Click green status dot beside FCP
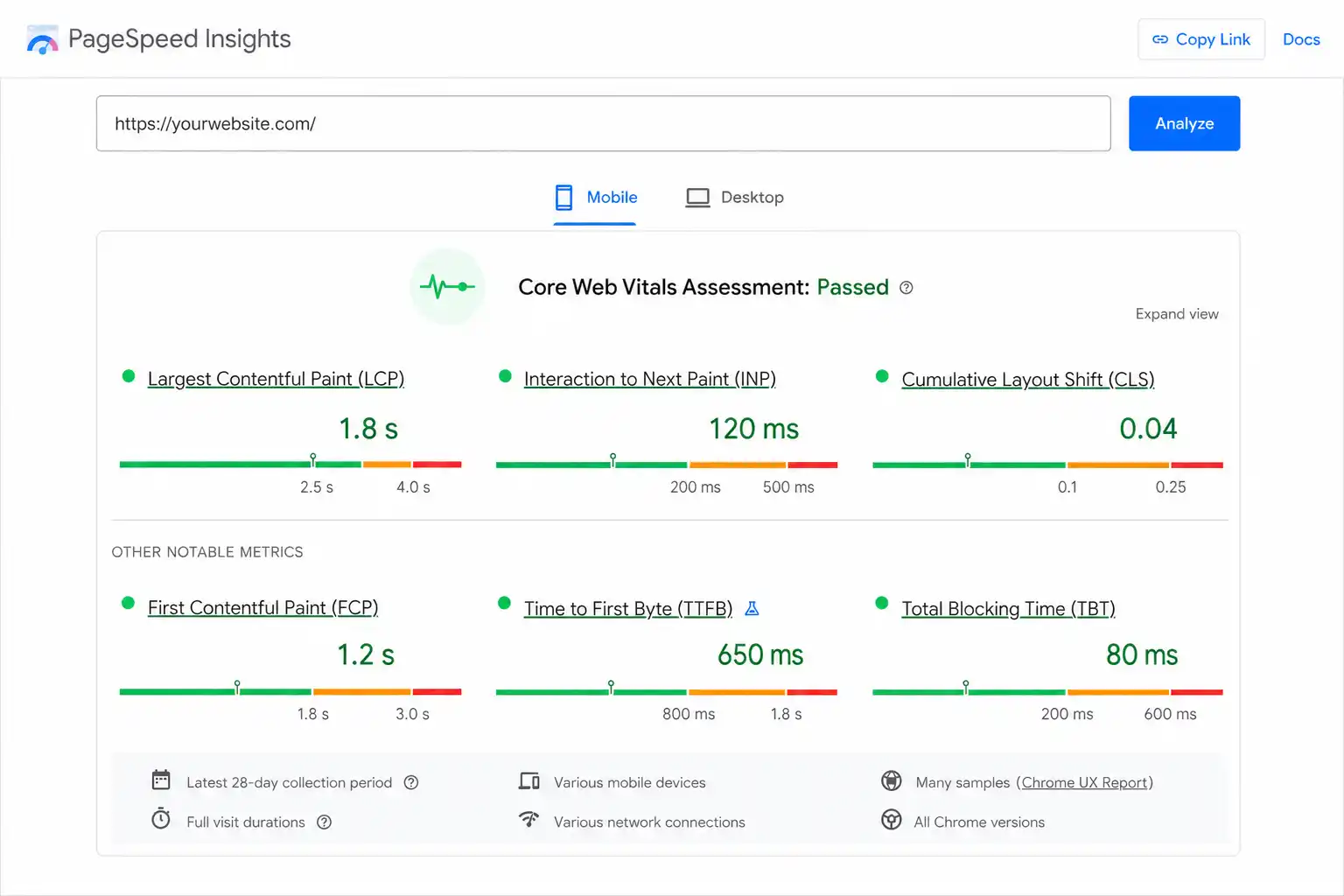Screen dimensions: 1344x896 128,603
